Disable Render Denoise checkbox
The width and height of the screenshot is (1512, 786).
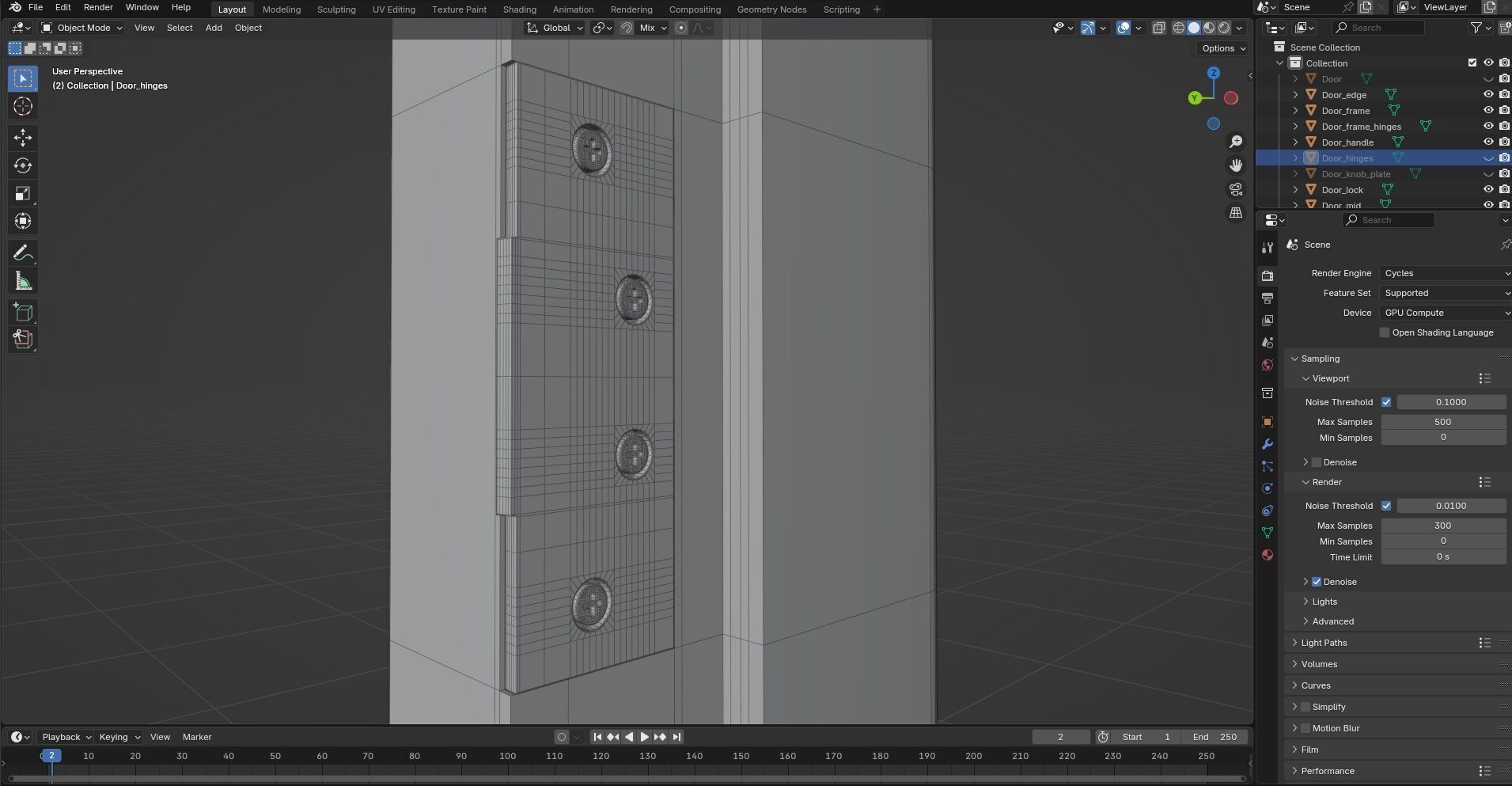click(x=1317, y=582)
